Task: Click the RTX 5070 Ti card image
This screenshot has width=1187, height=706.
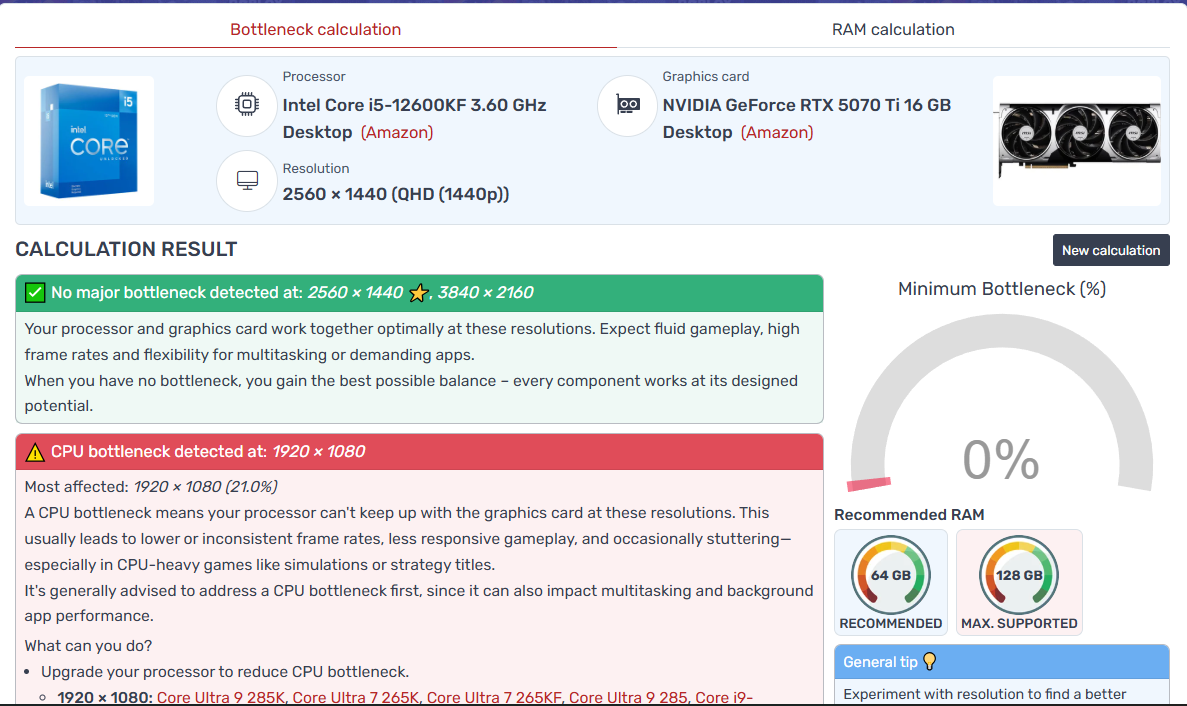Action: [x=1076, y=141]
